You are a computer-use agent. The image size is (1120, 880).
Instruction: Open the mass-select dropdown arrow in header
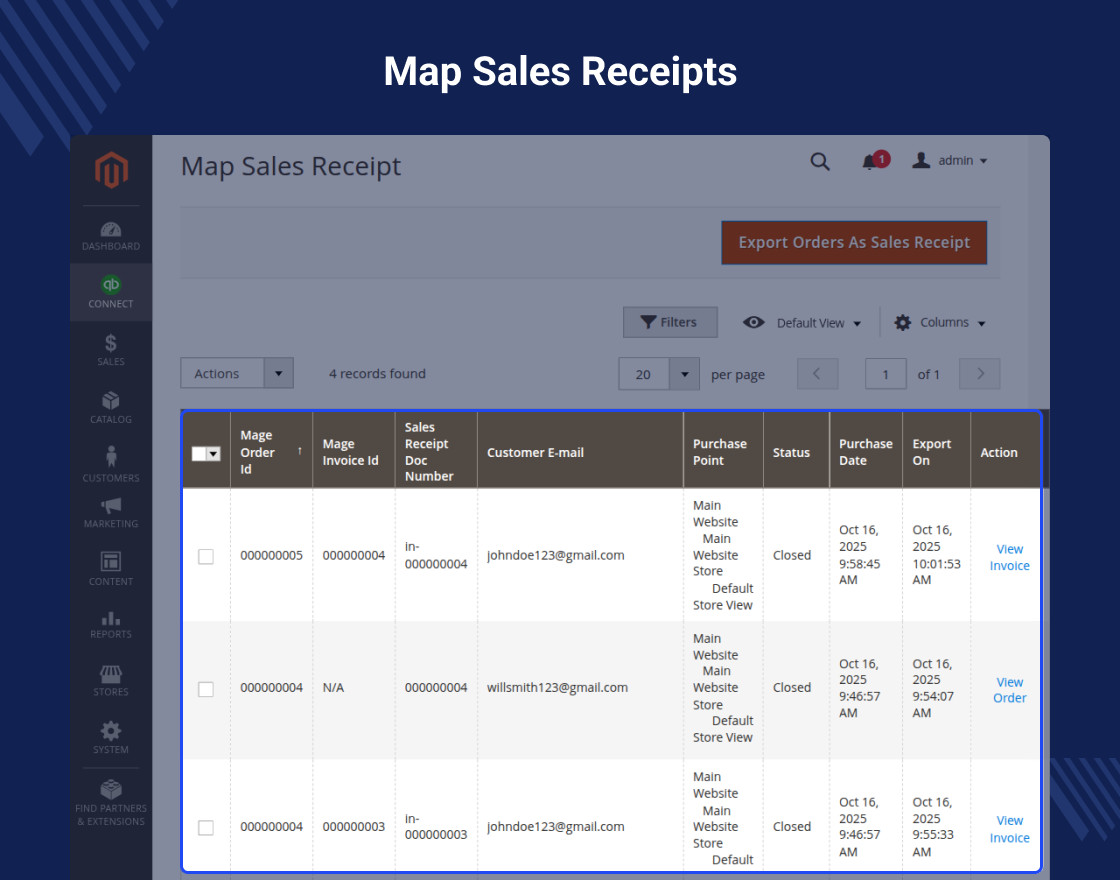[x=214, y=454]
